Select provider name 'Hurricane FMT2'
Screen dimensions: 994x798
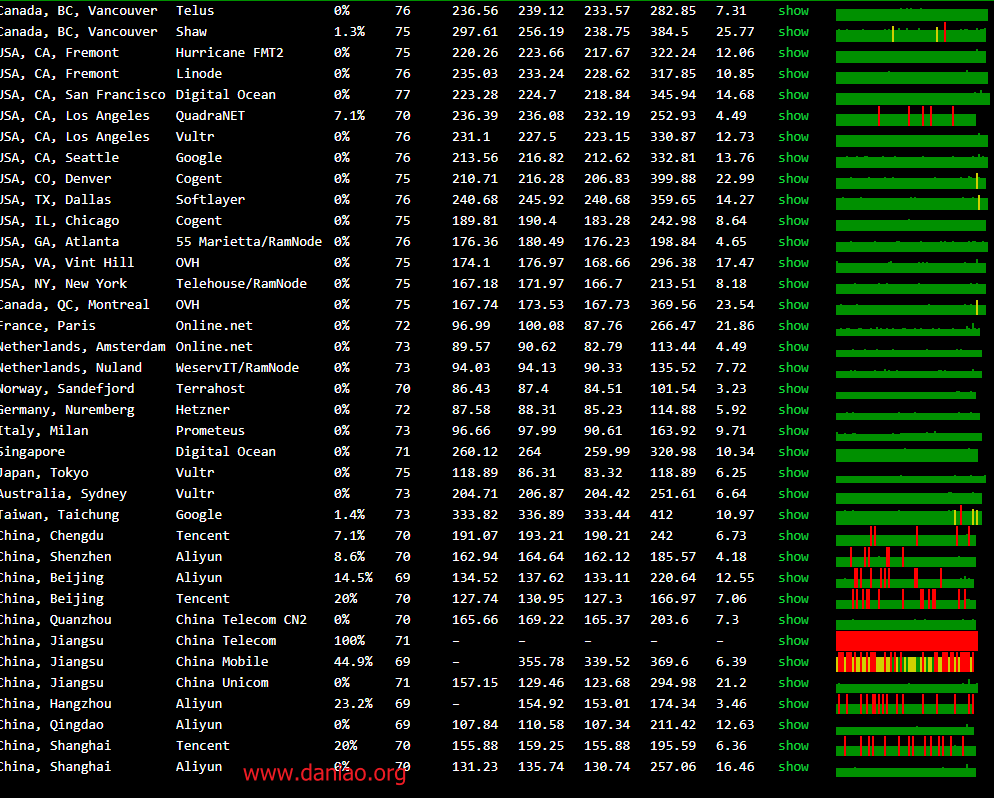[x=229, y=53]
